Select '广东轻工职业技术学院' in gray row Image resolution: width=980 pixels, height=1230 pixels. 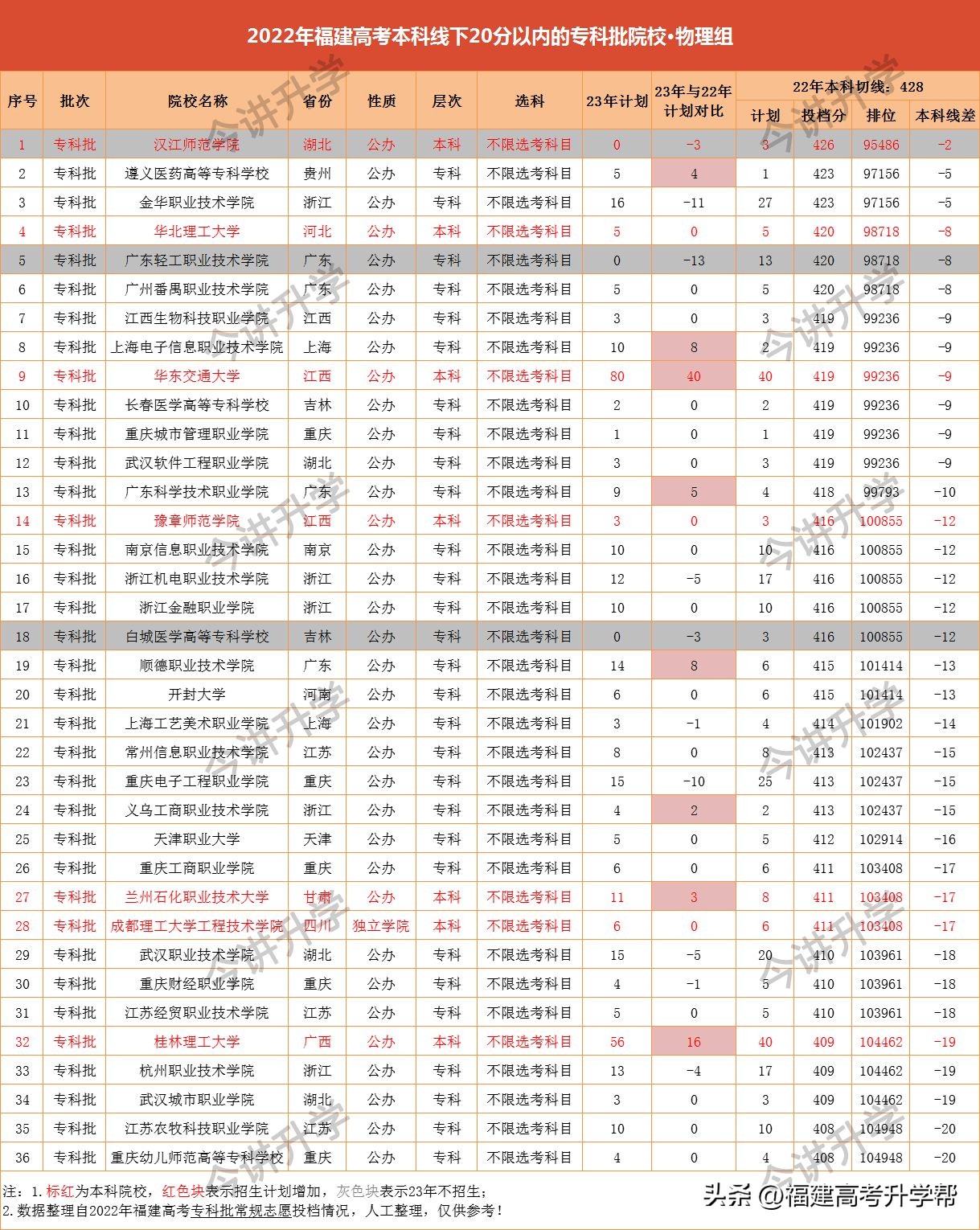[x=197, y=260]
